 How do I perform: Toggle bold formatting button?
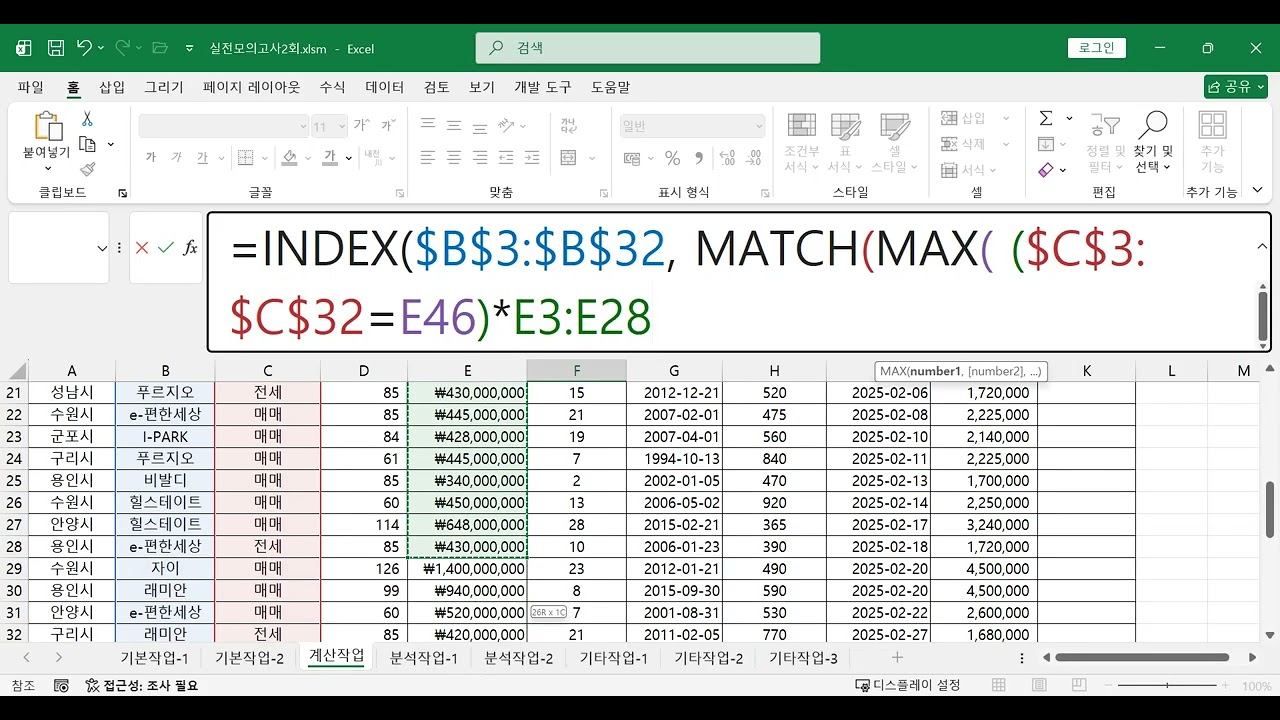pos(151,158)
